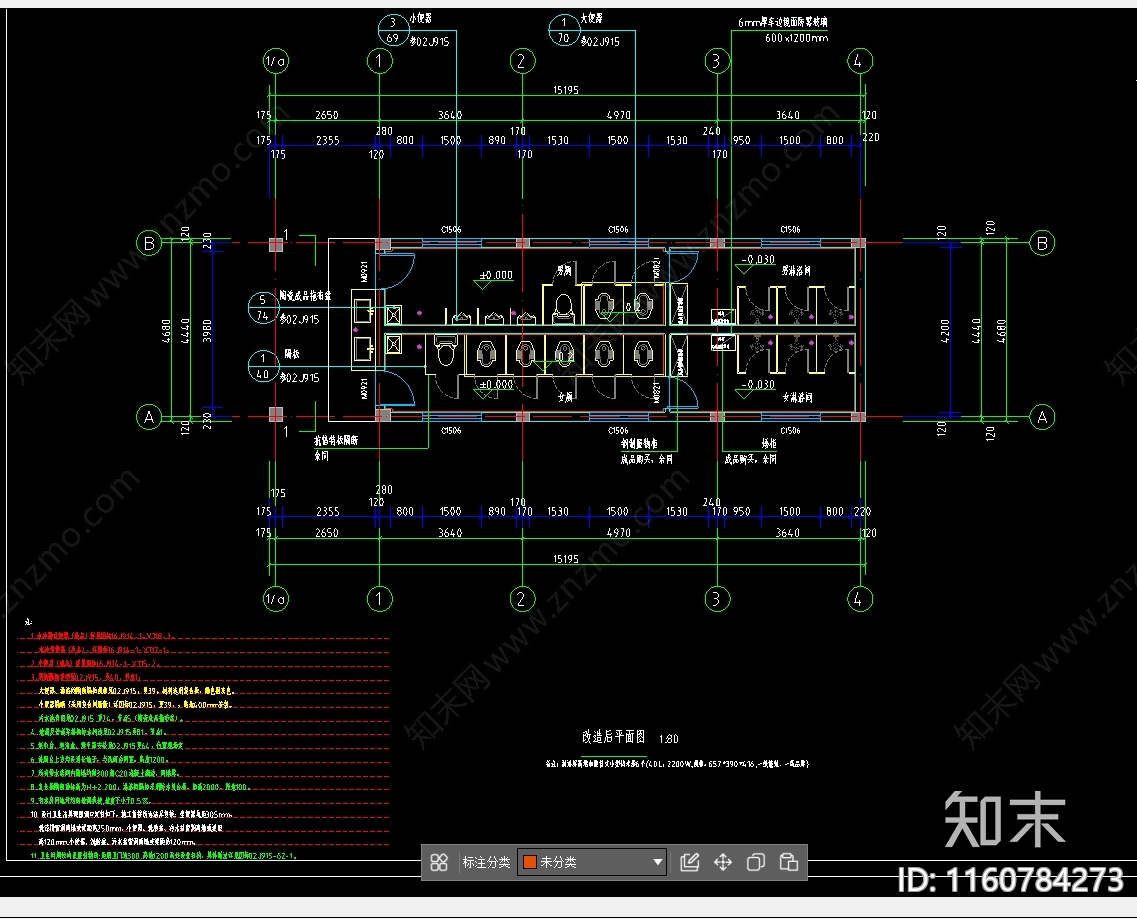The height and width of the screenshot is (919, 1137).
Task: Click the copy overlapping-squares icon
Action: click(x=756, y=862)
